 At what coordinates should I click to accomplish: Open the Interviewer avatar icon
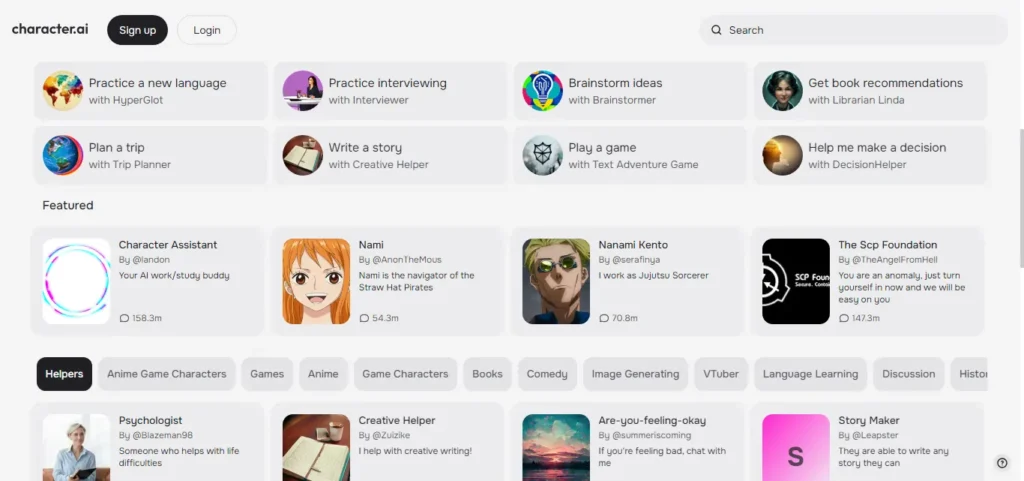click(x=302, y=91)
